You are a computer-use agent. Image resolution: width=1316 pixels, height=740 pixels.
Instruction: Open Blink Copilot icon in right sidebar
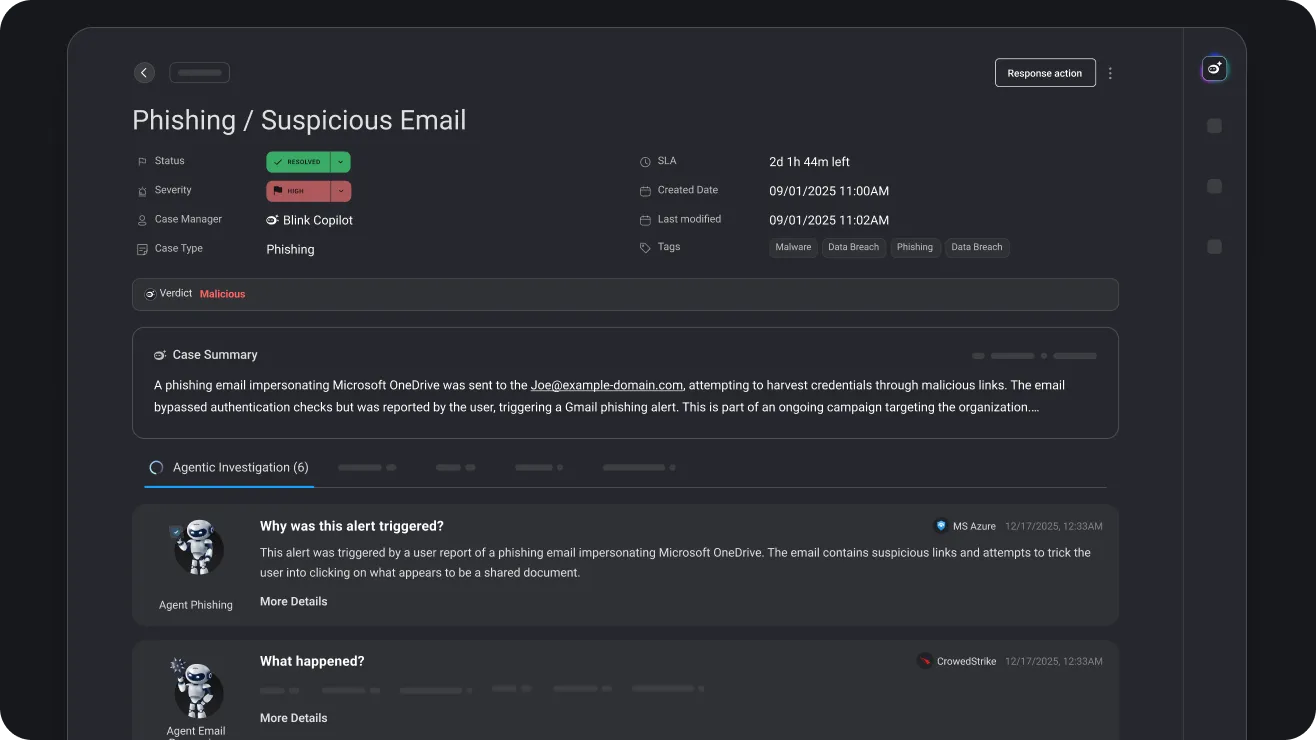1214,69
